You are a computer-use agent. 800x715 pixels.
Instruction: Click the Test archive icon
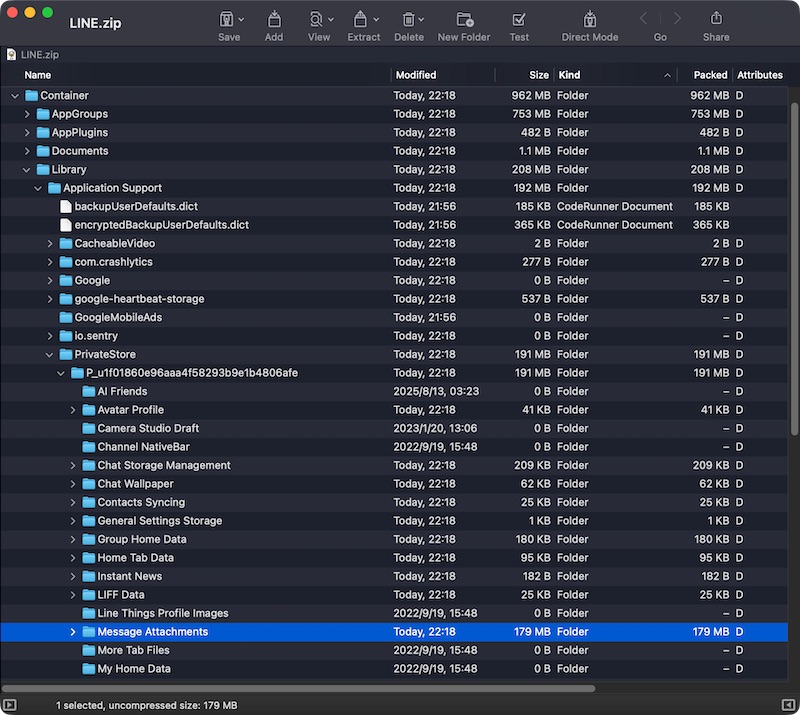519,19
